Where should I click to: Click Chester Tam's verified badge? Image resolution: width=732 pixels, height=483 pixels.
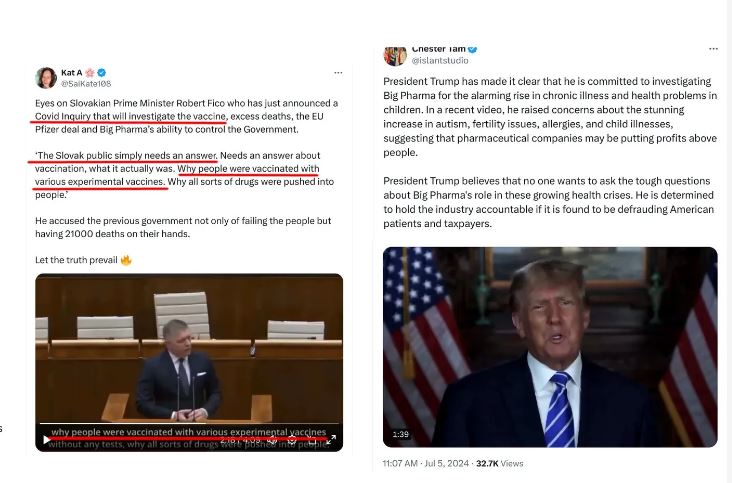point(472,49)
